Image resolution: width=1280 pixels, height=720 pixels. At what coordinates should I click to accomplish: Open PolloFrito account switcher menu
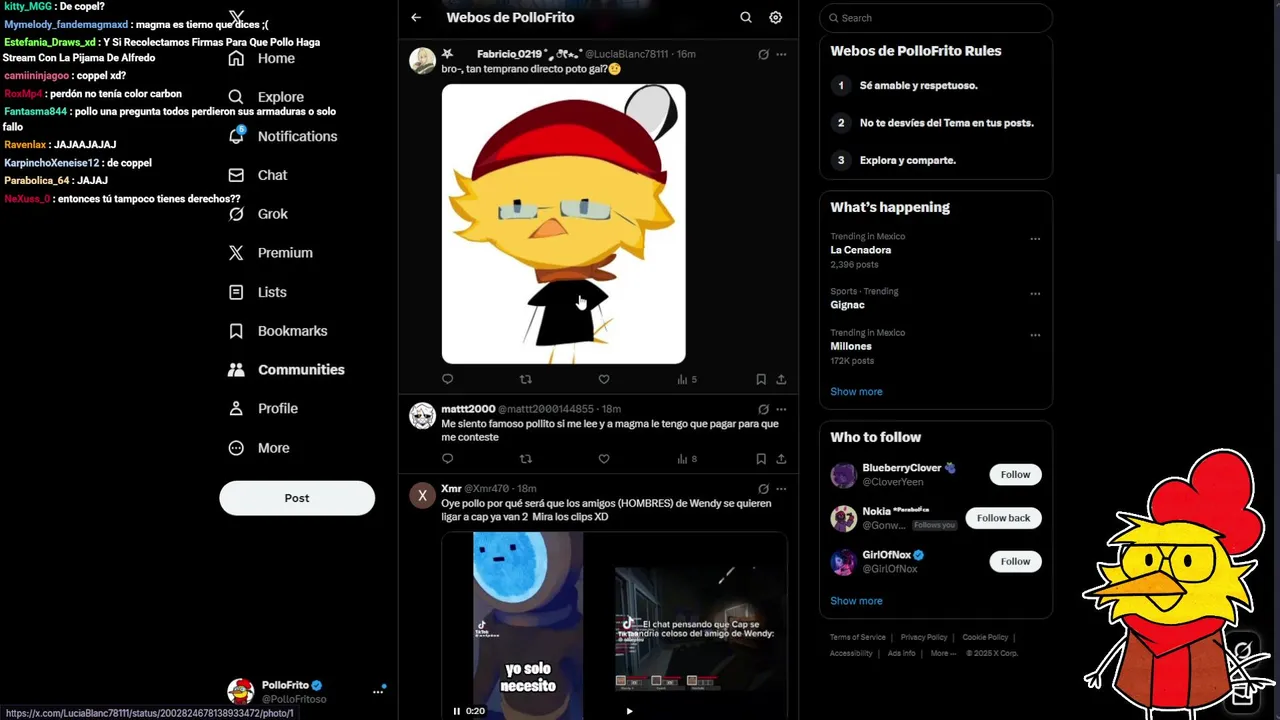(x=378, y=691)
